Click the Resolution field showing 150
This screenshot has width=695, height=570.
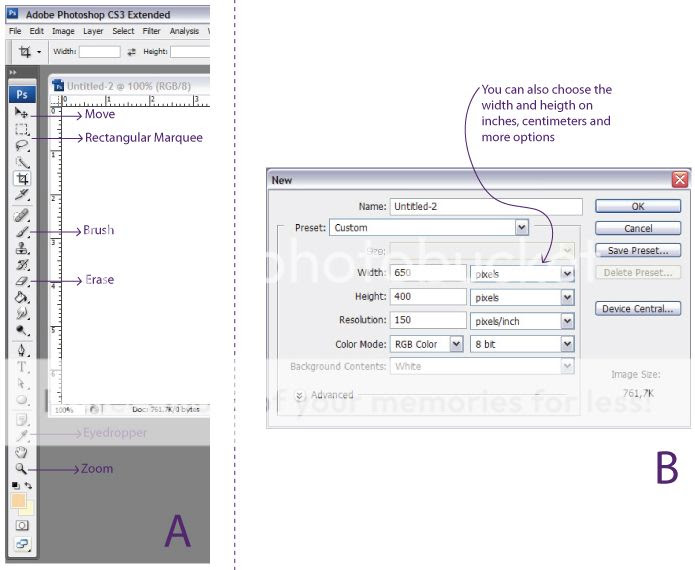pyautogui.click(x=428, y=320)
